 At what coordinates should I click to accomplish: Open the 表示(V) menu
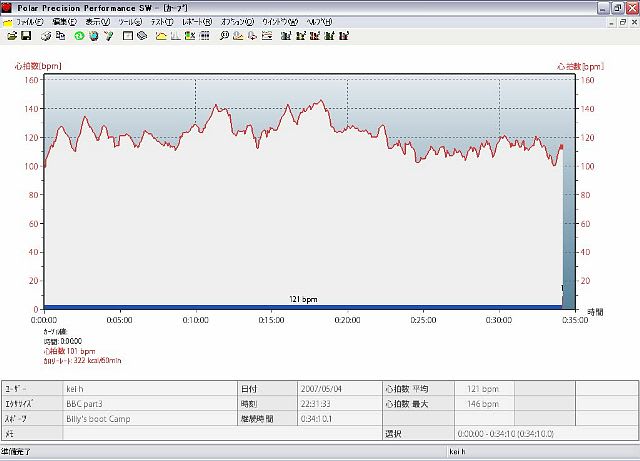pos(98,21)
